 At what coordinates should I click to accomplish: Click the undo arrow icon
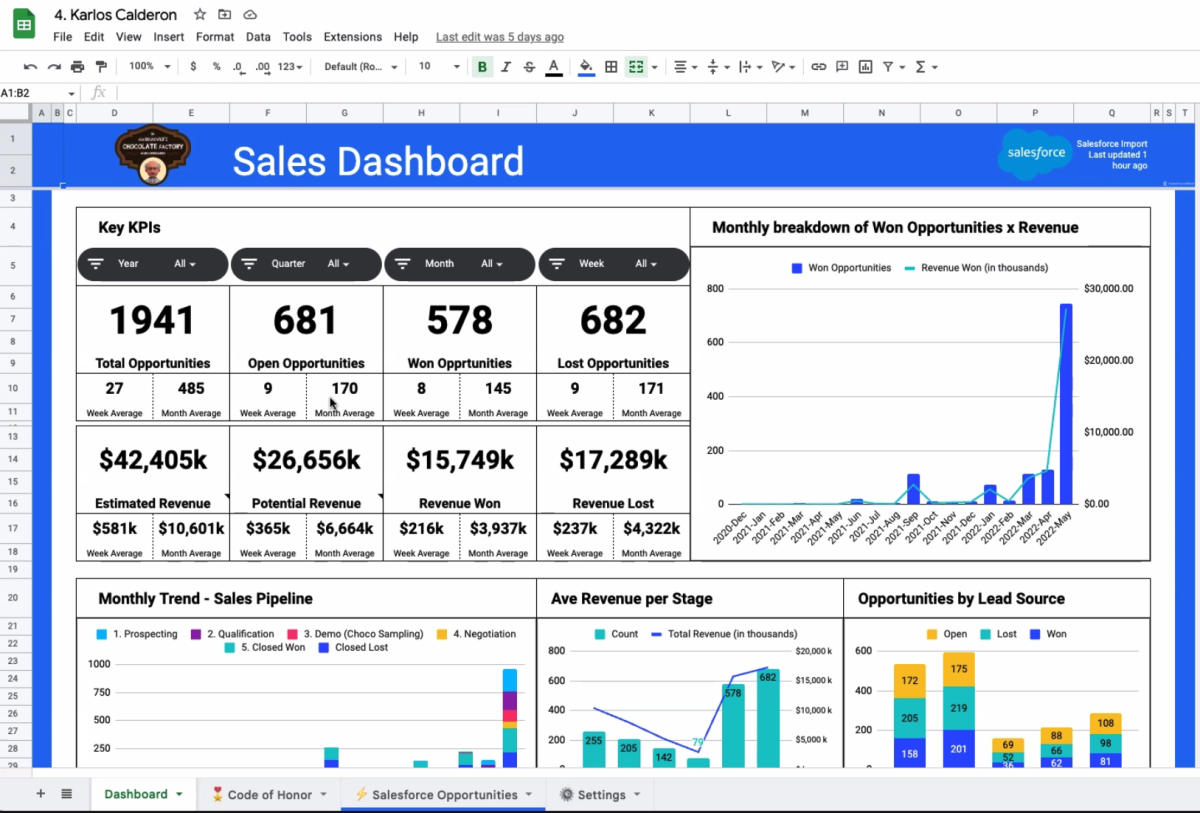(30, 67)
